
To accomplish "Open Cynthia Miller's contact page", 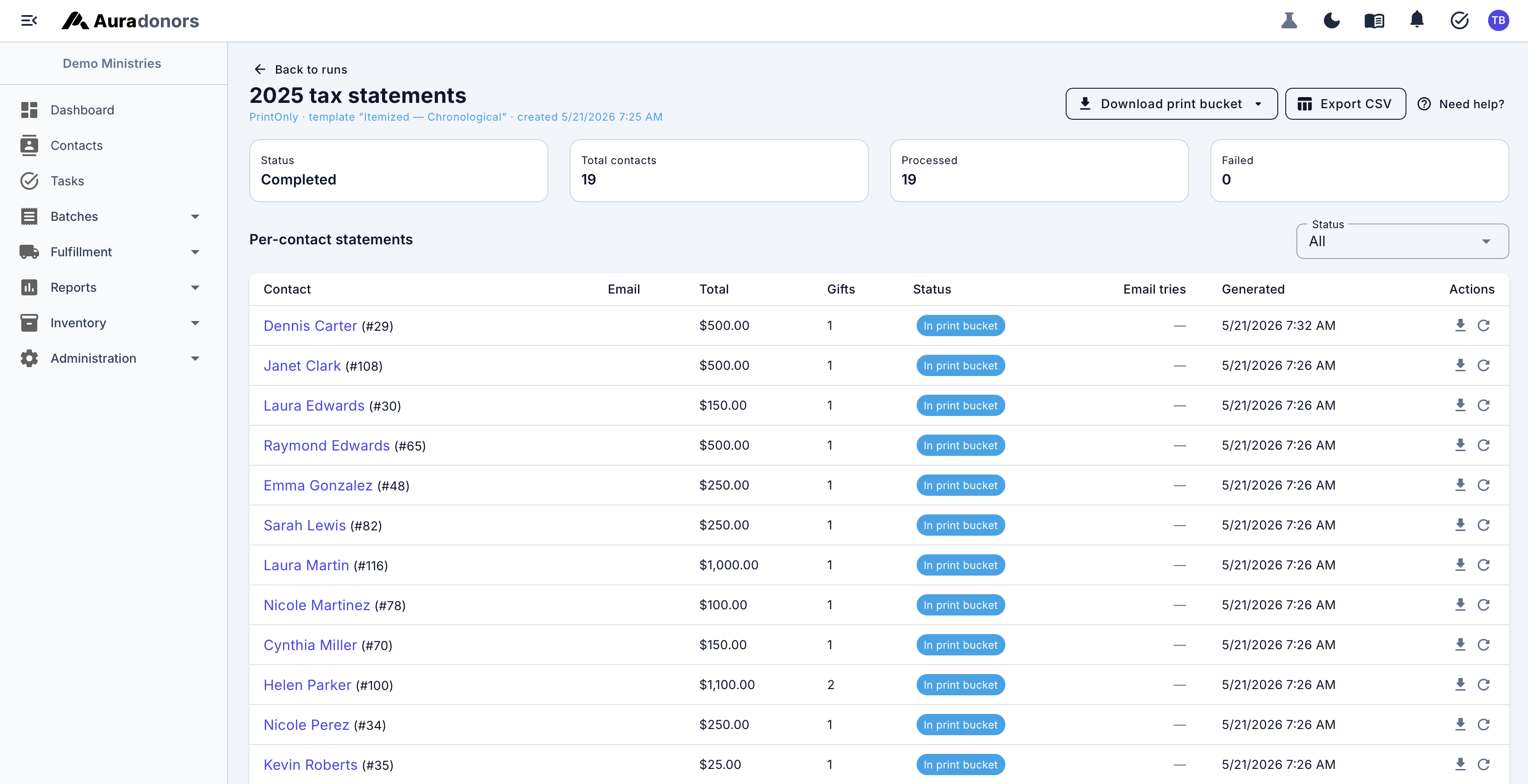I will (x=310, y=645).
